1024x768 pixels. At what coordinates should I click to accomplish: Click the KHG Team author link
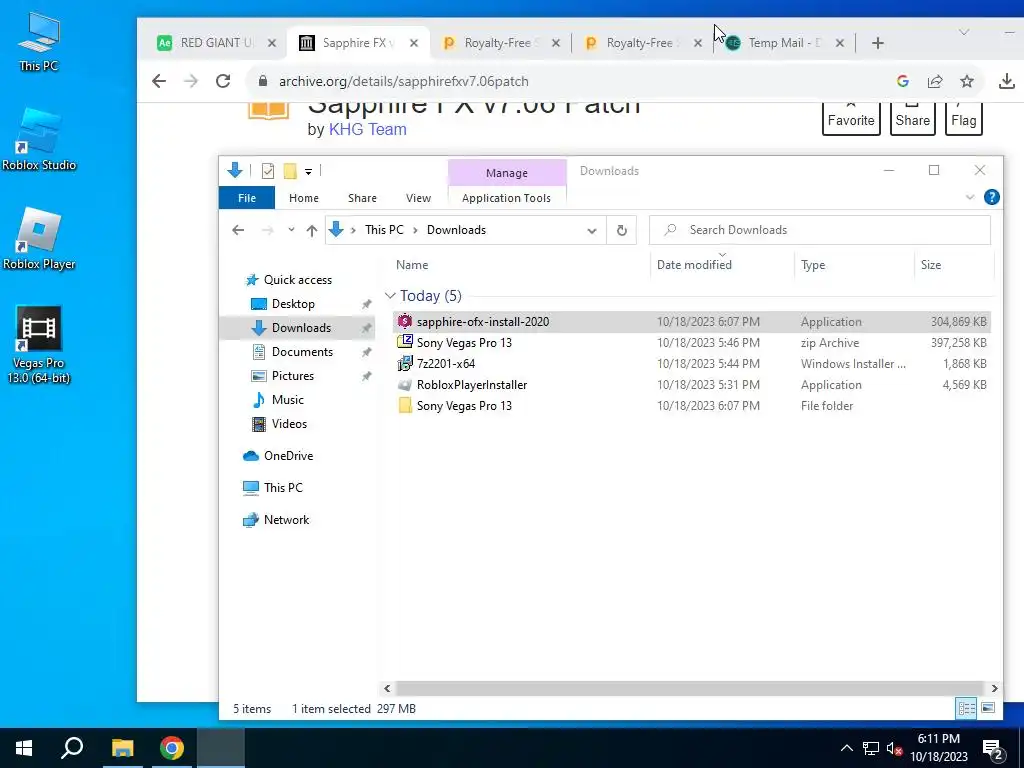368,129
